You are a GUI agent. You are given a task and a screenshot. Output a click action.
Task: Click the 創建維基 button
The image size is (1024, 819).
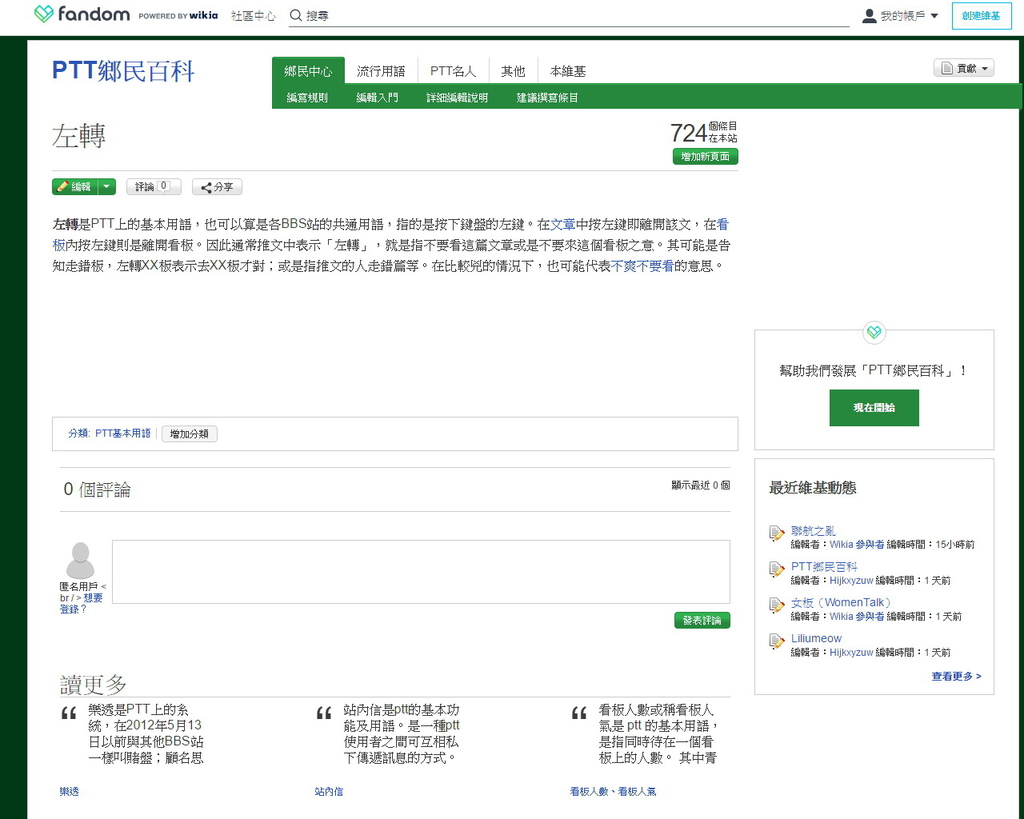[x=981, y=16]
